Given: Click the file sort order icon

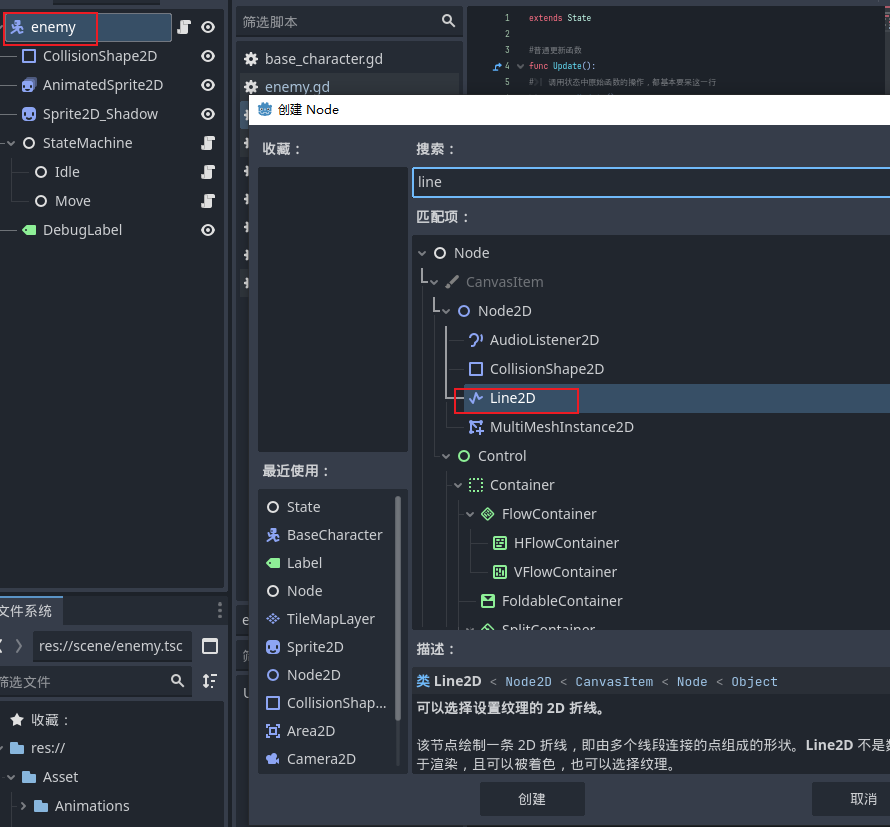Looking at the screenshot, I should coord(209,681).
